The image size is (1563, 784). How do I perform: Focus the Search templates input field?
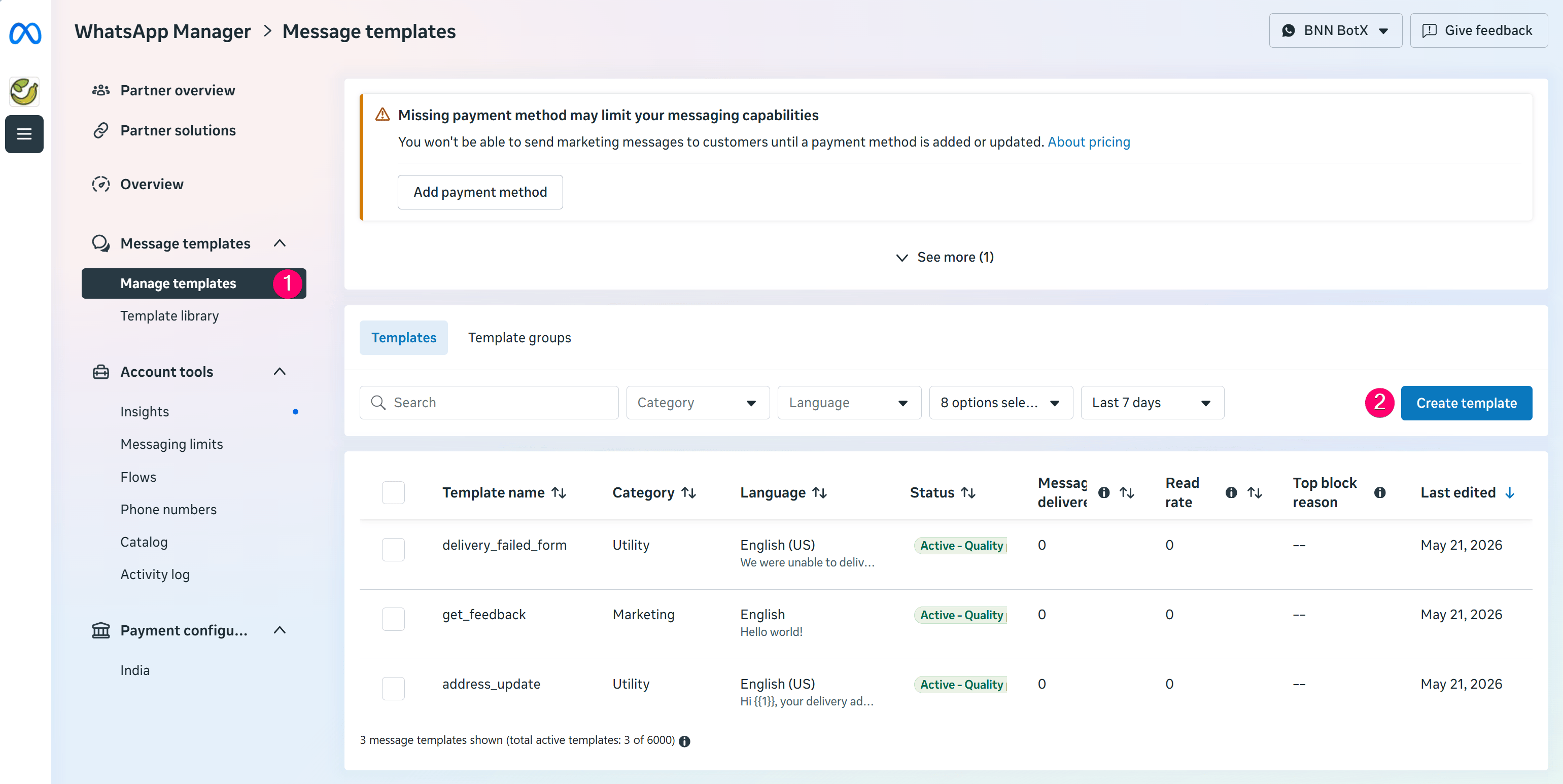[x=489, y=403]
